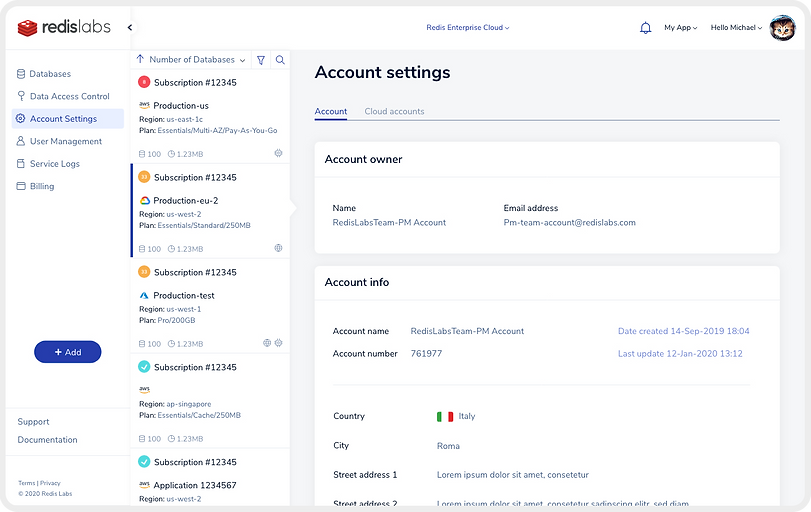Click the Databases cylinder icon in the sidebar
Viewport: 811px width, 512px height.
pos(21,74)
